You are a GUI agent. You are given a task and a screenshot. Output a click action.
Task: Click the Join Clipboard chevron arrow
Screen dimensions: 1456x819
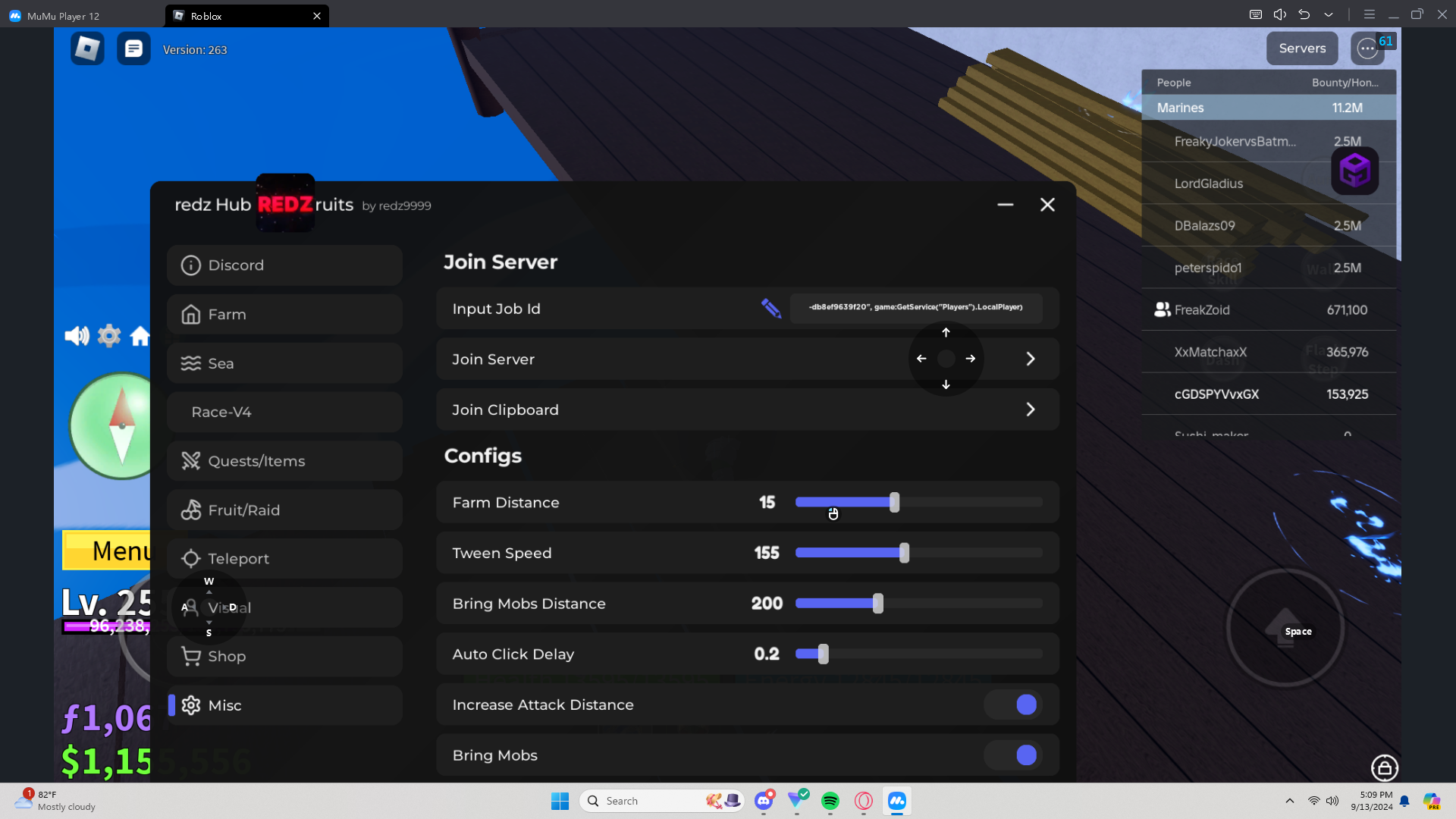[x=1031, y=409]
